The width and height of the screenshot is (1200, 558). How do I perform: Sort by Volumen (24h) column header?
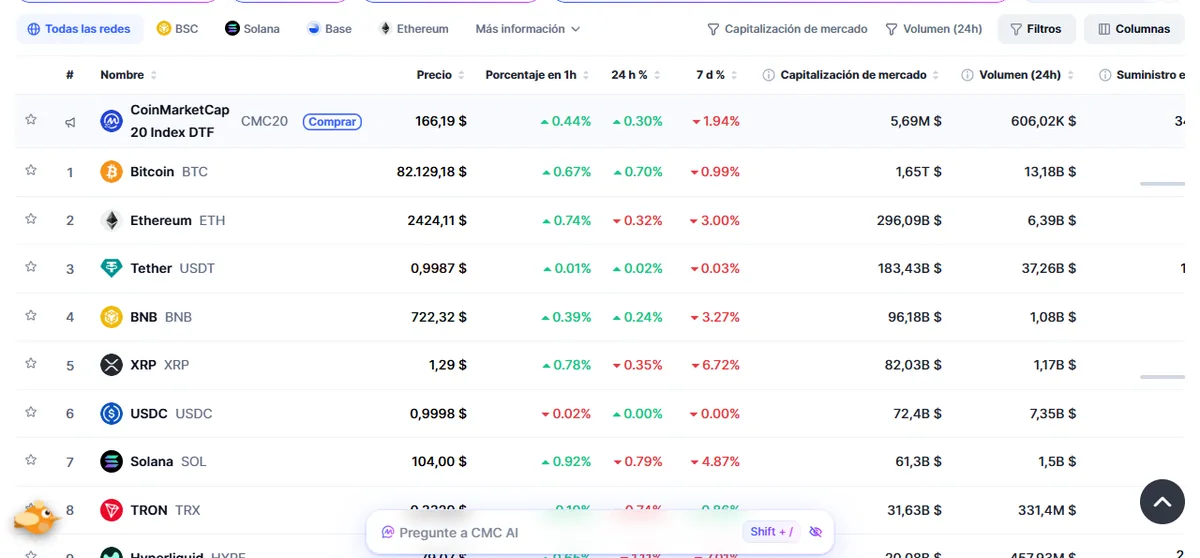click(x=1027, y=75)
